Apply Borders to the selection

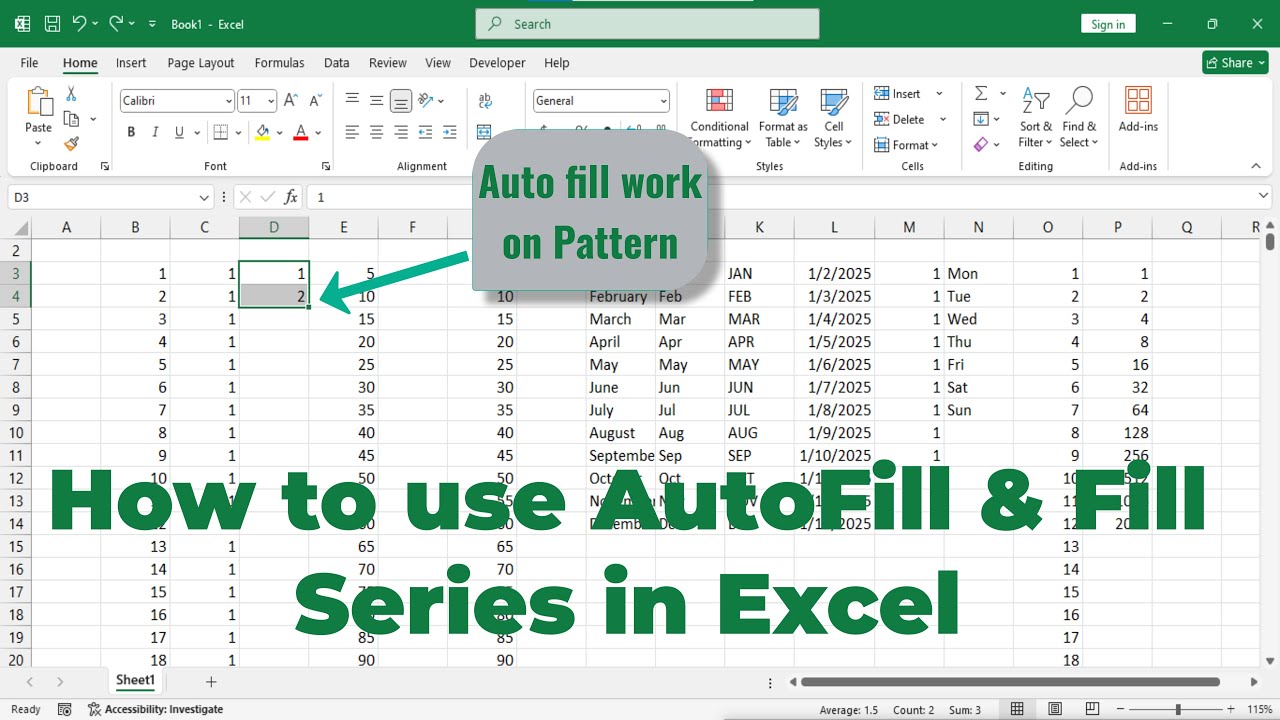coord(220,132)
